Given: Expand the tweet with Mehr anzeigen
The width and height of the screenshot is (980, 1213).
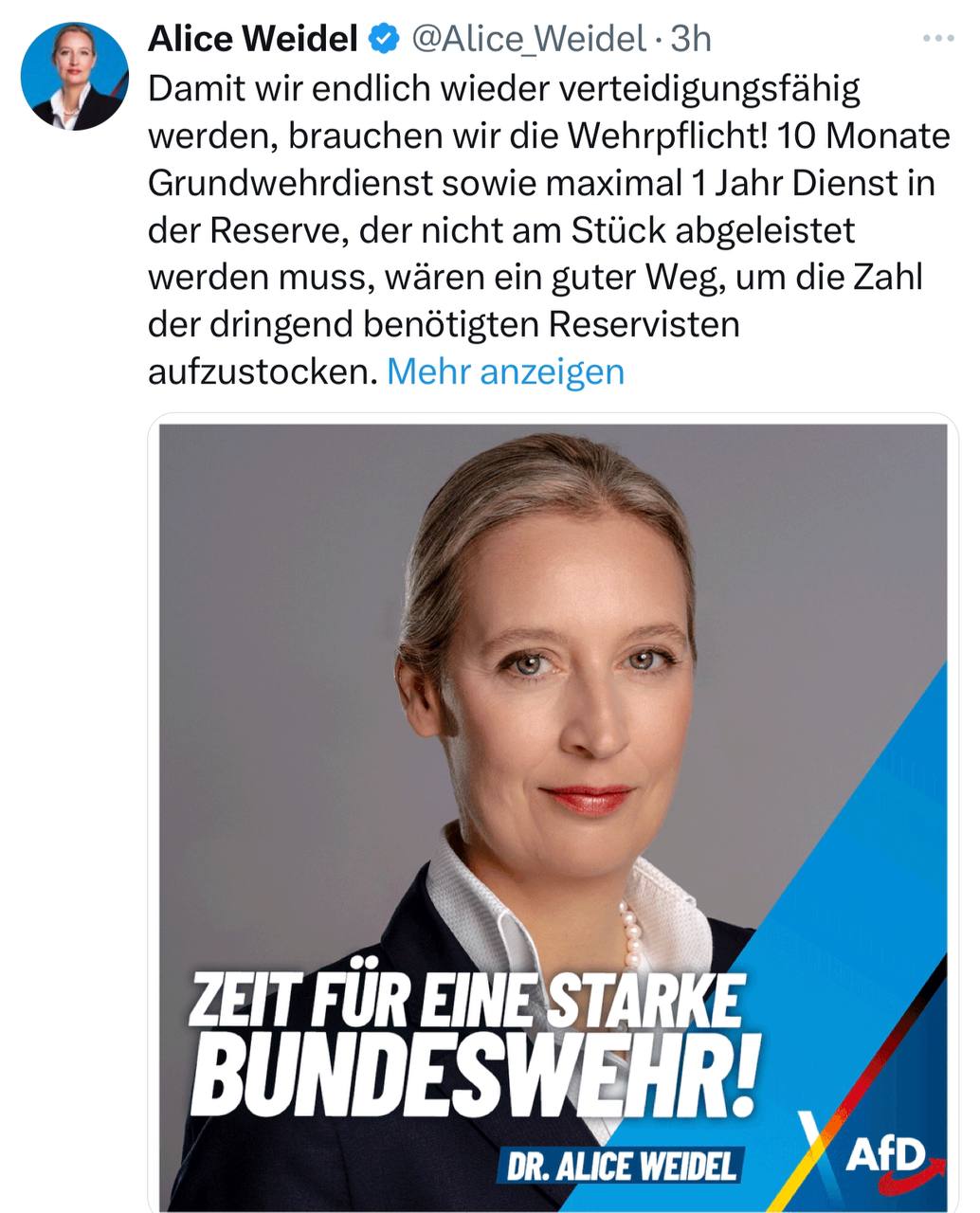Looking at the screenshot, I should [506, 371].
